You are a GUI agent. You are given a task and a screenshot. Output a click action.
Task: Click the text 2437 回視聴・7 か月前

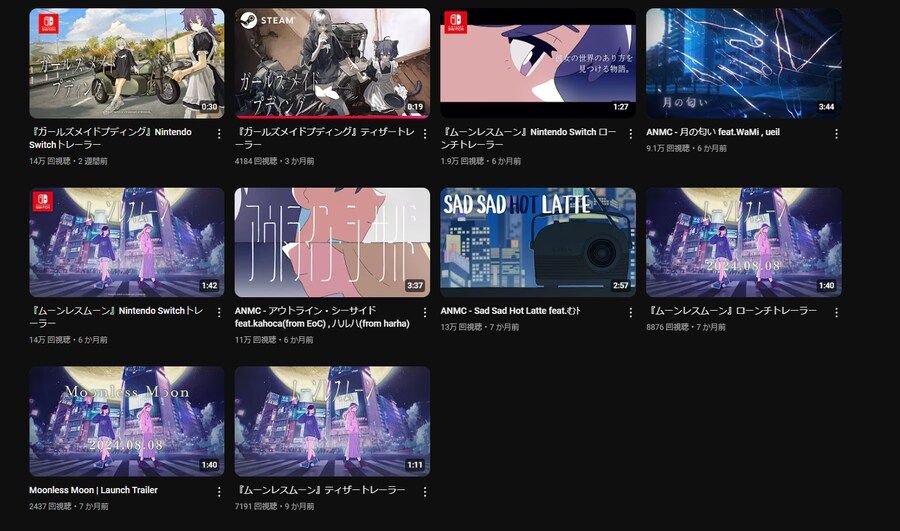tap(69, 506)
